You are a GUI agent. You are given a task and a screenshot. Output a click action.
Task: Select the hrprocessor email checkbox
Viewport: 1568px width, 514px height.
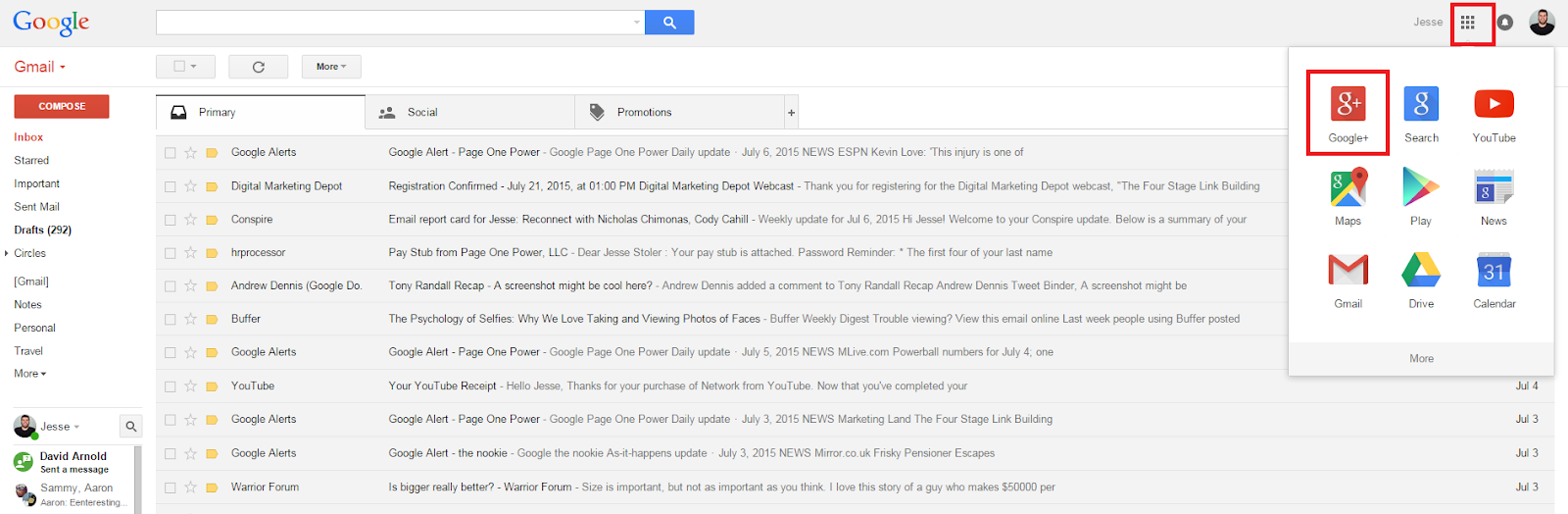click(171, 253)
